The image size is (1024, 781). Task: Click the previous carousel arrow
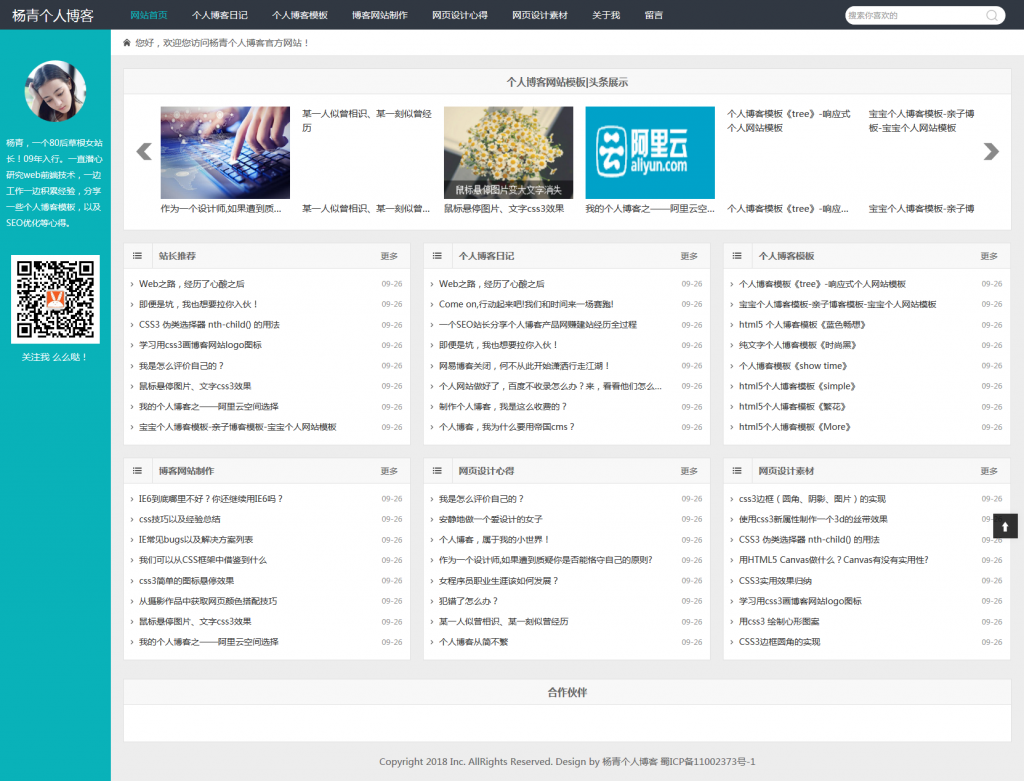tap(144, 151)
